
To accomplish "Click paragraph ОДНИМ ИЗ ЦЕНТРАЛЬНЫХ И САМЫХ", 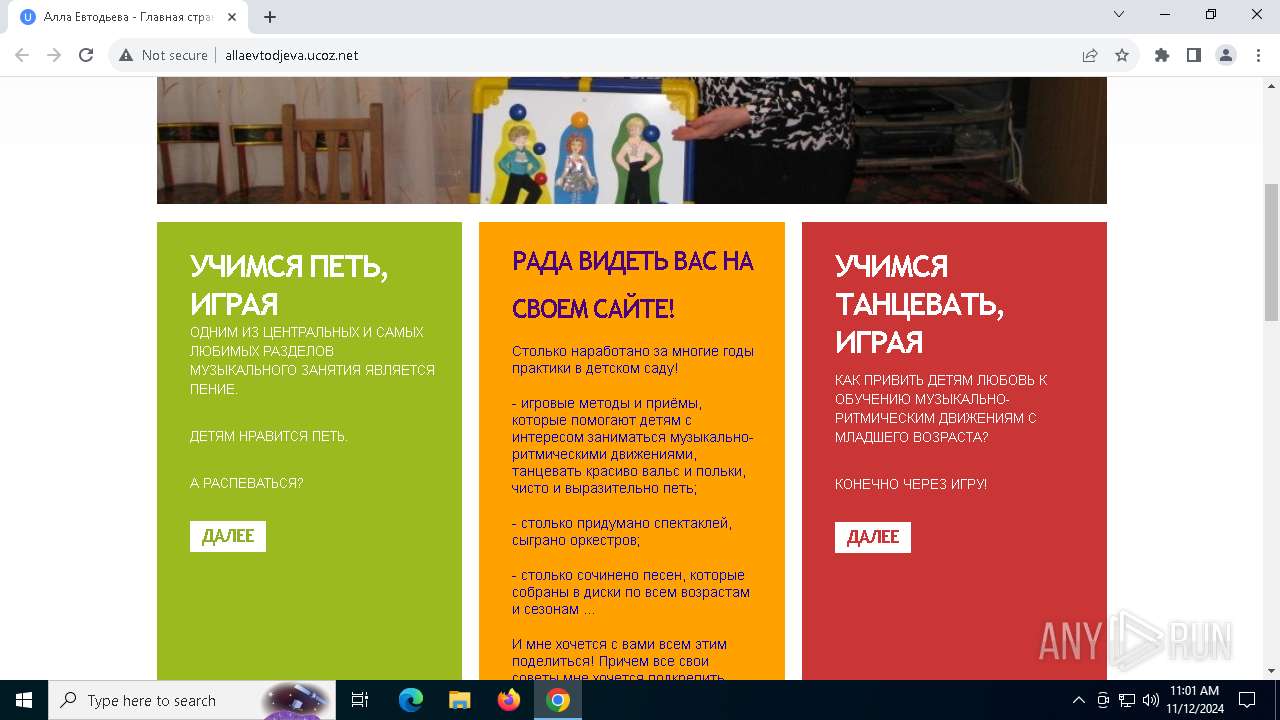I will [312, 360].
